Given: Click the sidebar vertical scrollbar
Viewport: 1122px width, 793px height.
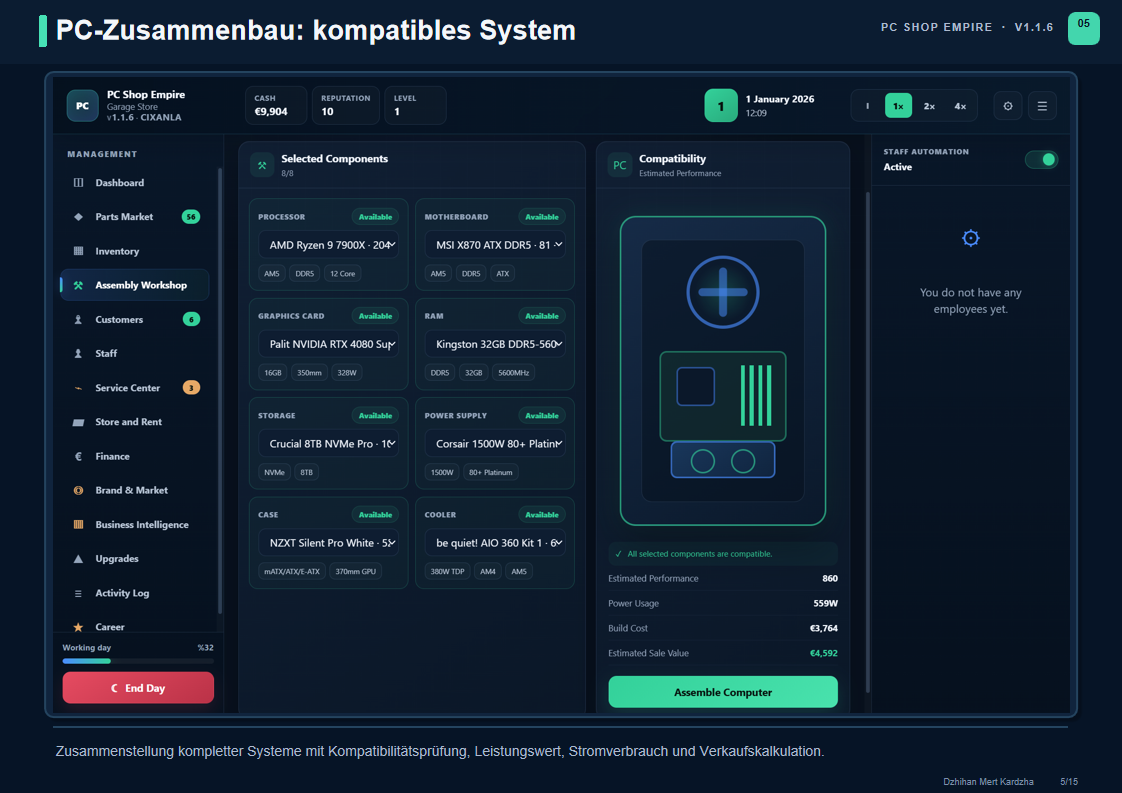Looking at the screenshot, I should [220, 391].
